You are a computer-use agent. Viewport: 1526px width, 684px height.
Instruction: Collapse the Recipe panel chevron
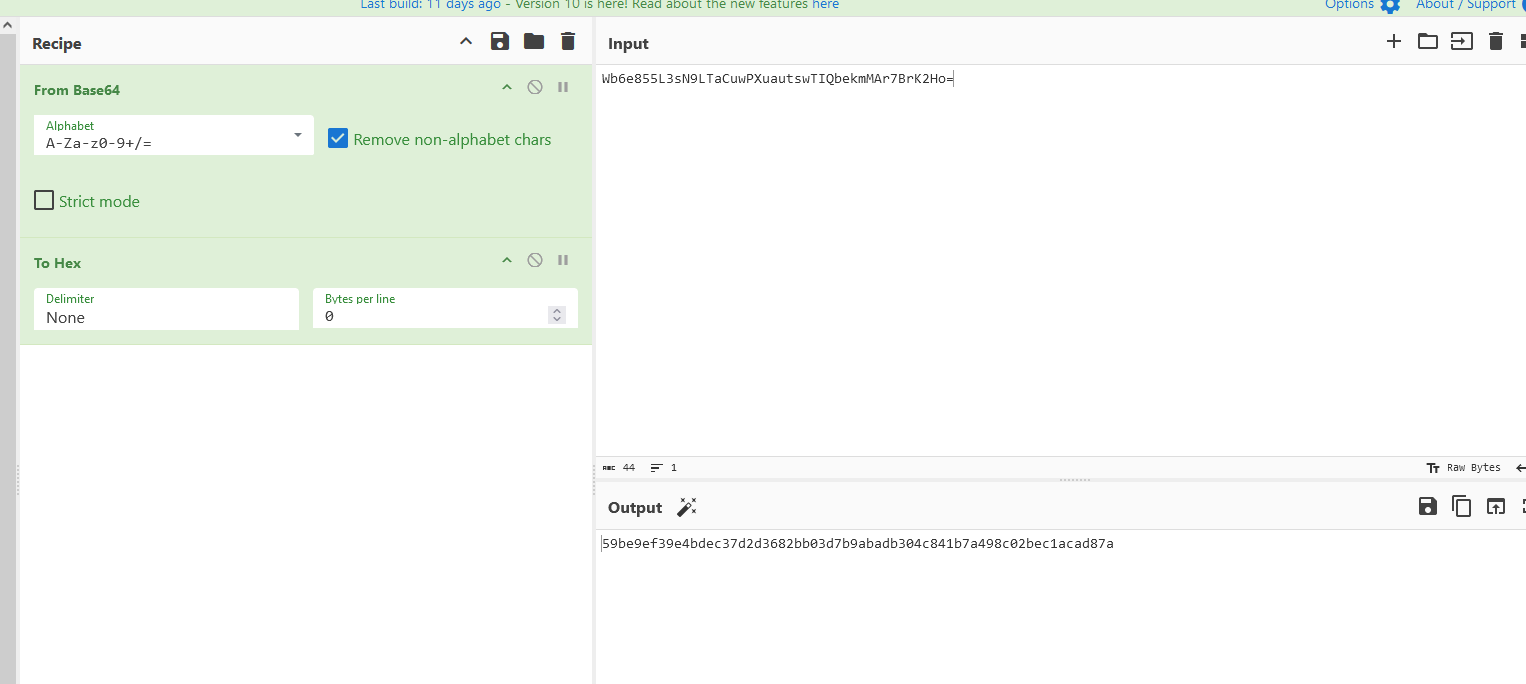(x=465, y=41)
